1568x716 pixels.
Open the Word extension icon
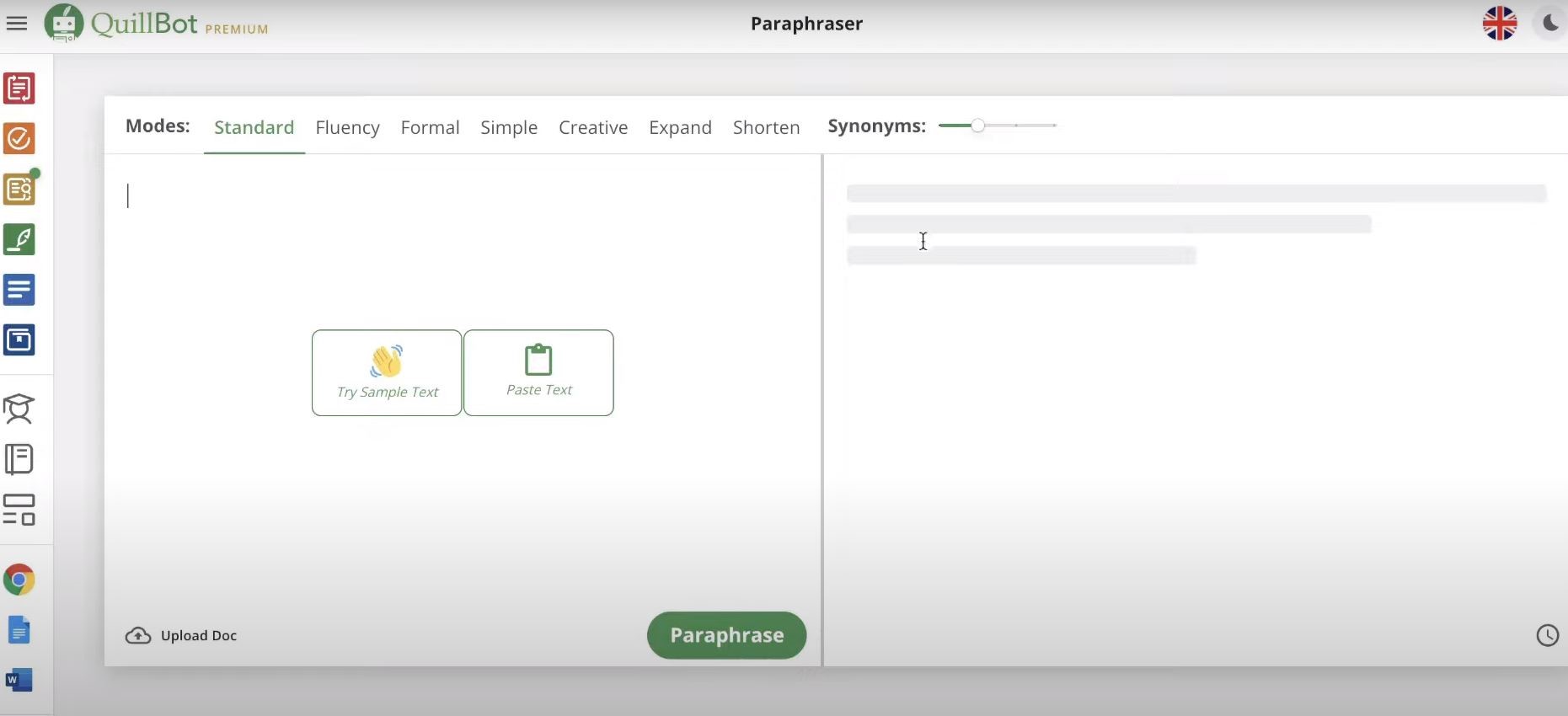(19, 680)
